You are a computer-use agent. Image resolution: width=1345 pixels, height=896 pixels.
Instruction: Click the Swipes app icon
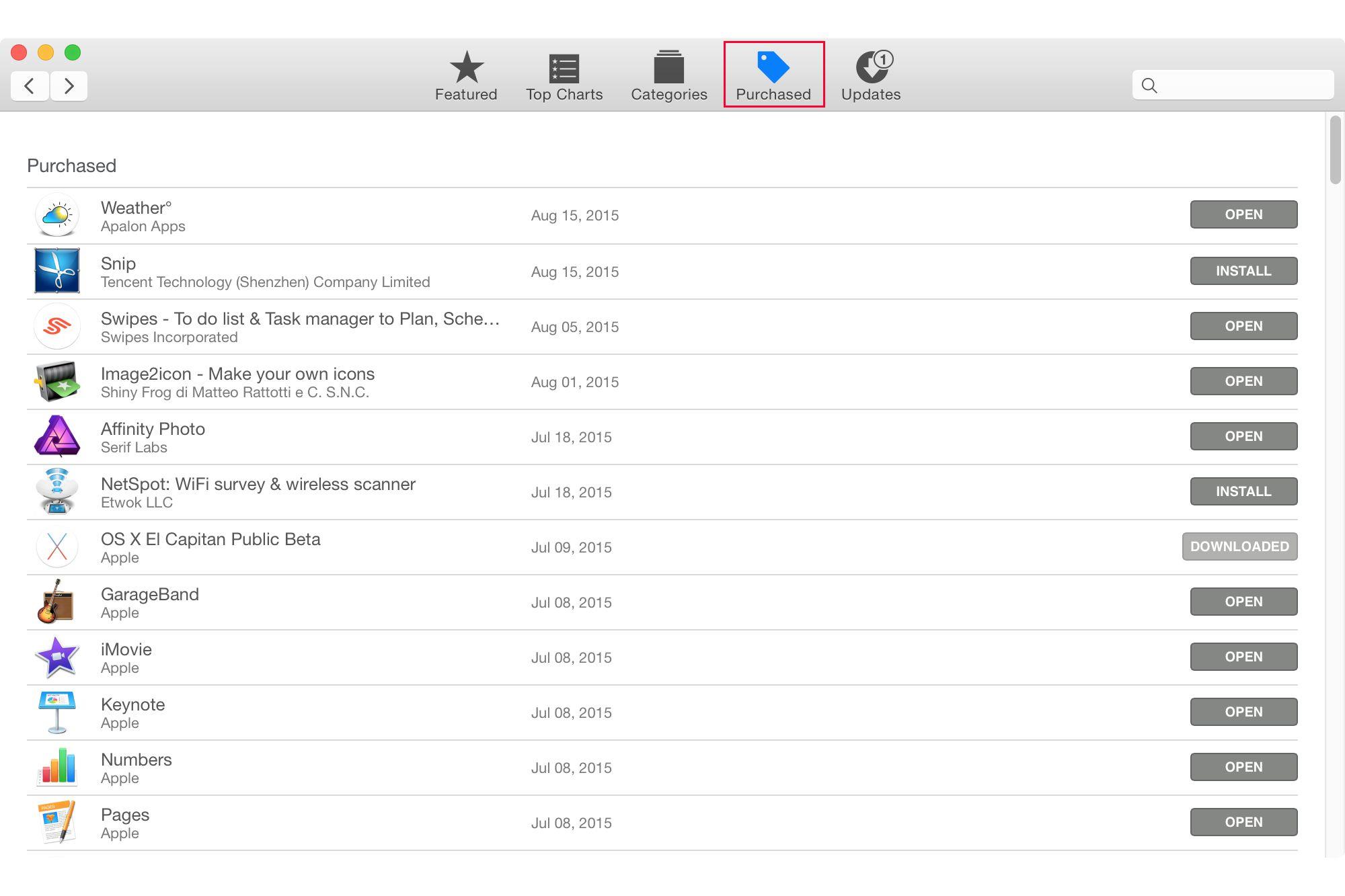(57, 326)
